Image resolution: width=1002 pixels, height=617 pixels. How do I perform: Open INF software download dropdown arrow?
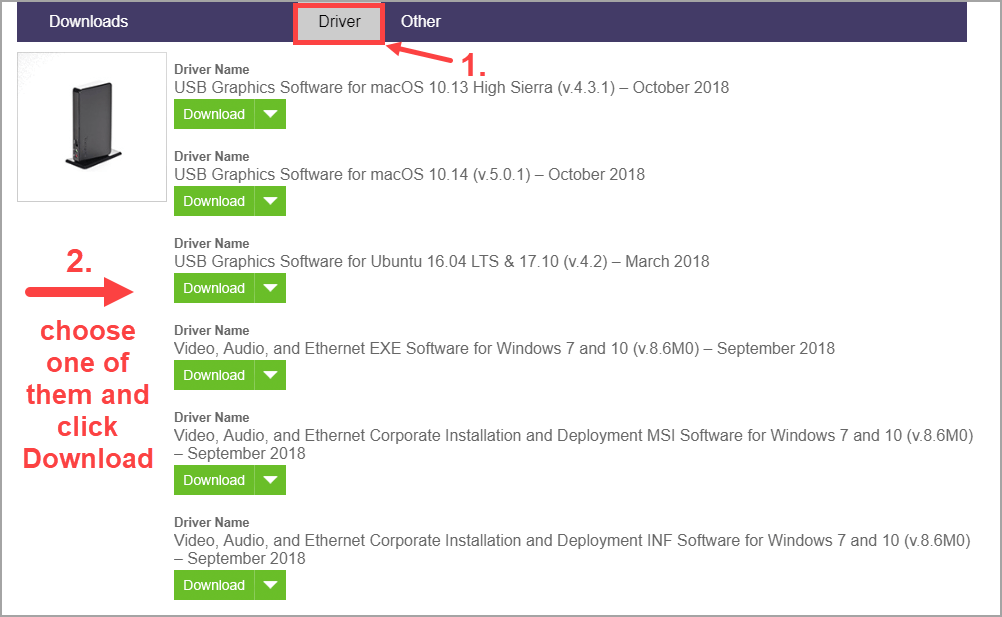[x=271, y=584]
